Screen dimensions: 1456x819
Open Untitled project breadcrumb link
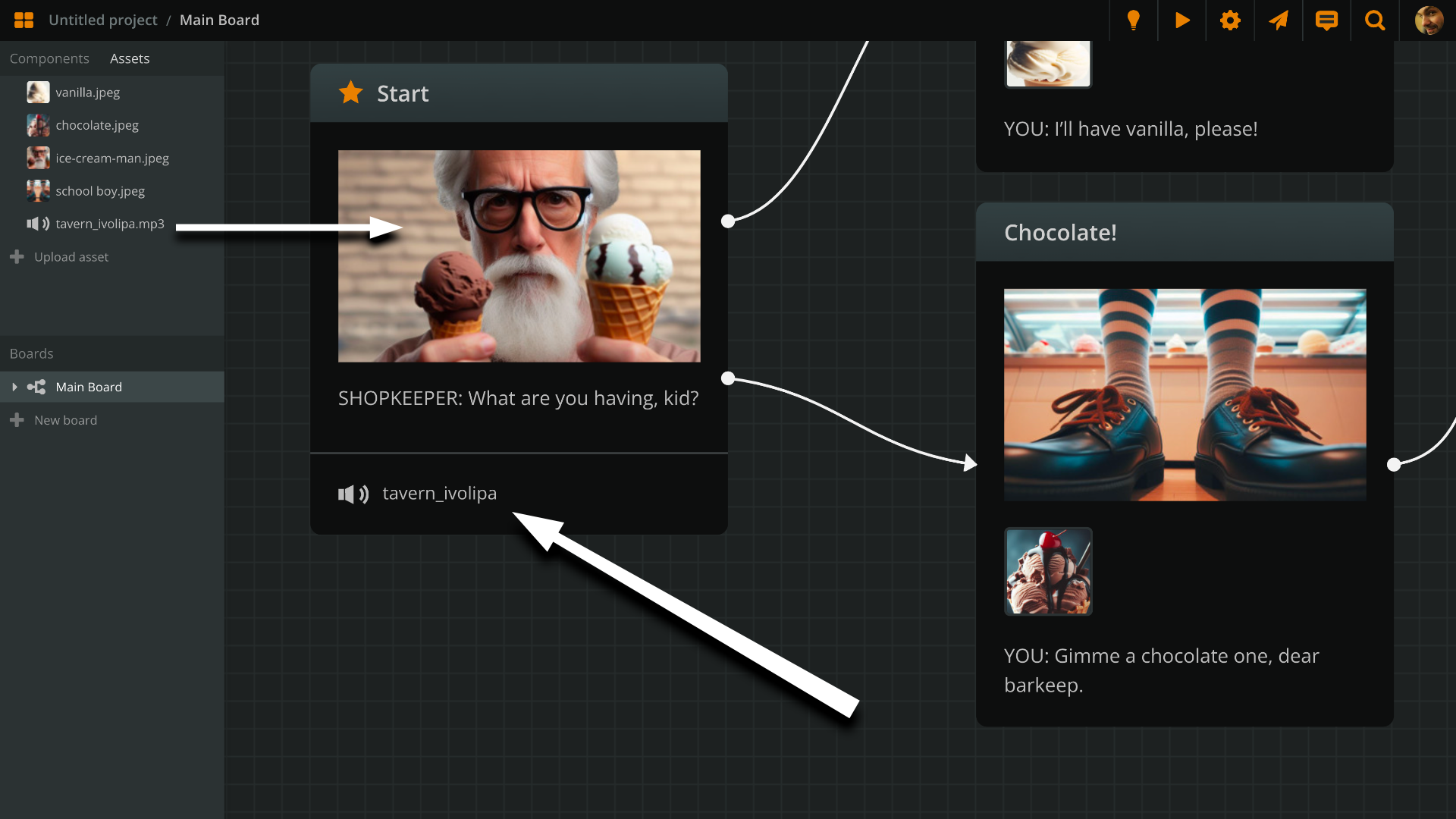click(103, 20)
